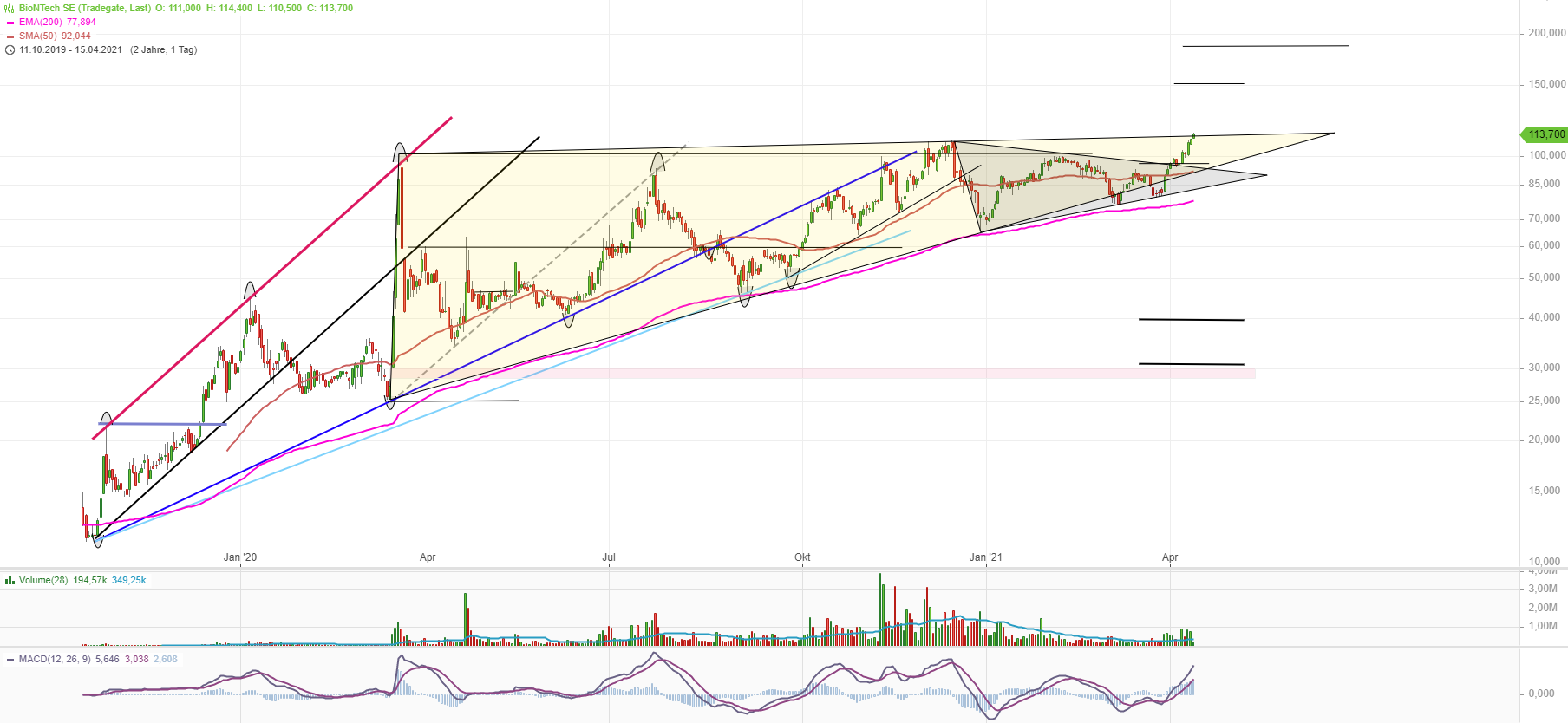Viewport: 1568px width, 723px height.
Task: Click the "Okt" time axis label
Action: point(802,557)
